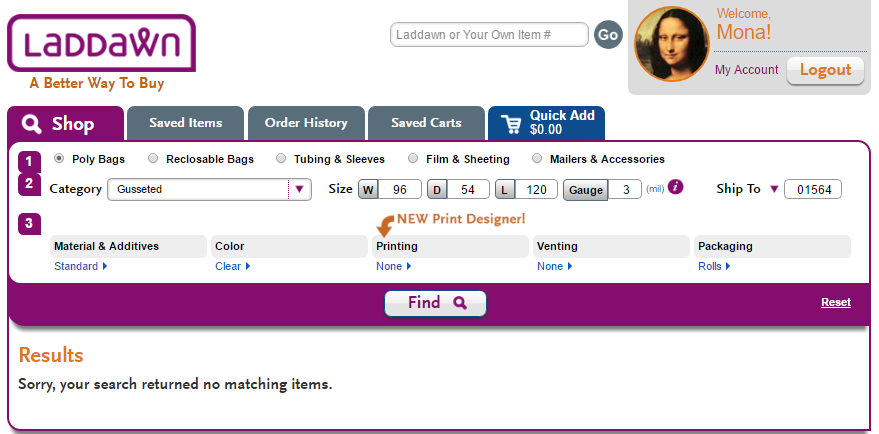Expand the Venting None option
879x434 pixels.
[x=554, y=266]
